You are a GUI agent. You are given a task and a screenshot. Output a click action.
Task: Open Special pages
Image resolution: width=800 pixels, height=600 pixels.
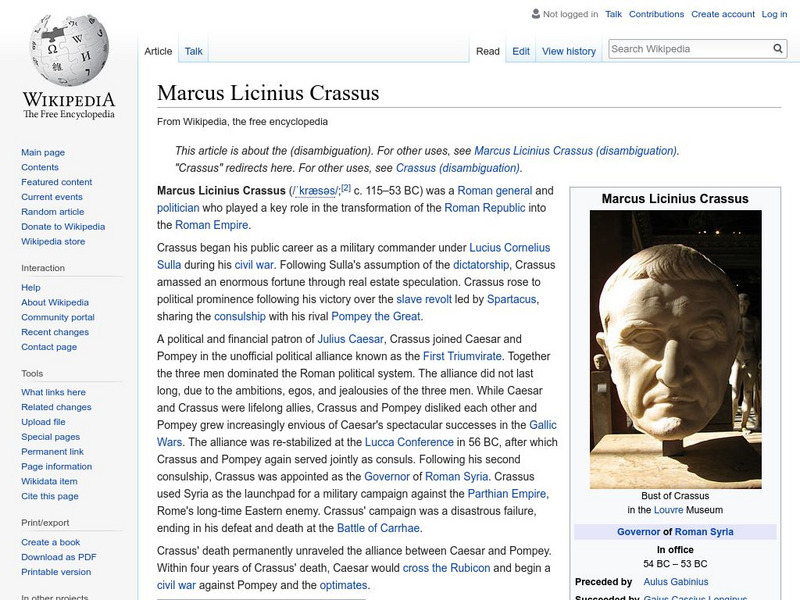(51, 436)
